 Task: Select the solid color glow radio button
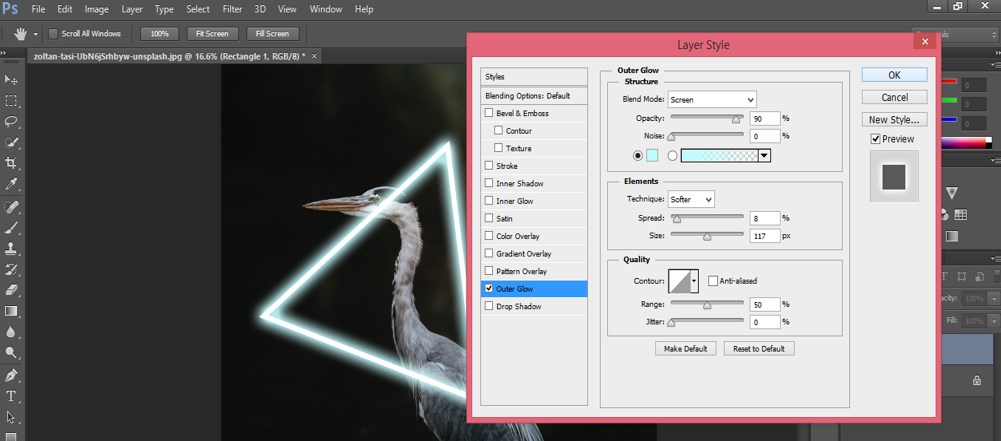(x=638, y=155)
